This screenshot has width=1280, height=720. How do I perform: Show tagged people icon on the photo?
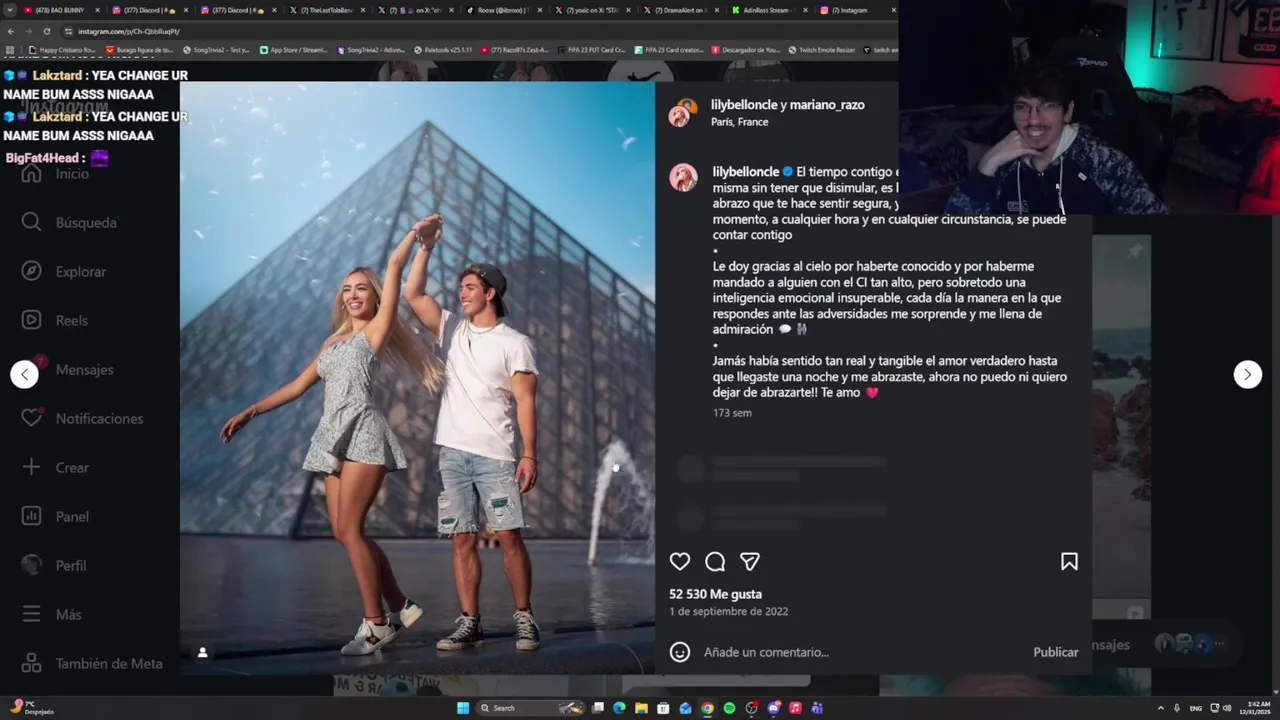(x=202, y=653)
